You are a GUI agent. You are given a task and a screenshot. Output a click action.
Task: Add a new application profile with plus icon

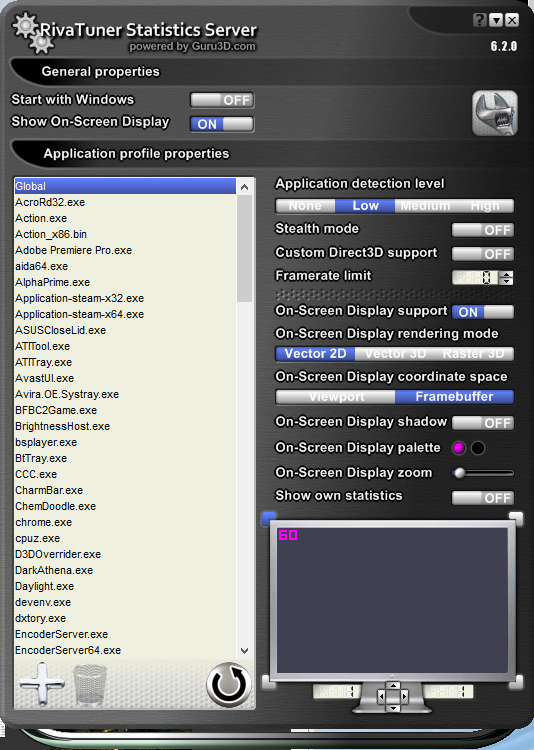[x=42, y=684]
